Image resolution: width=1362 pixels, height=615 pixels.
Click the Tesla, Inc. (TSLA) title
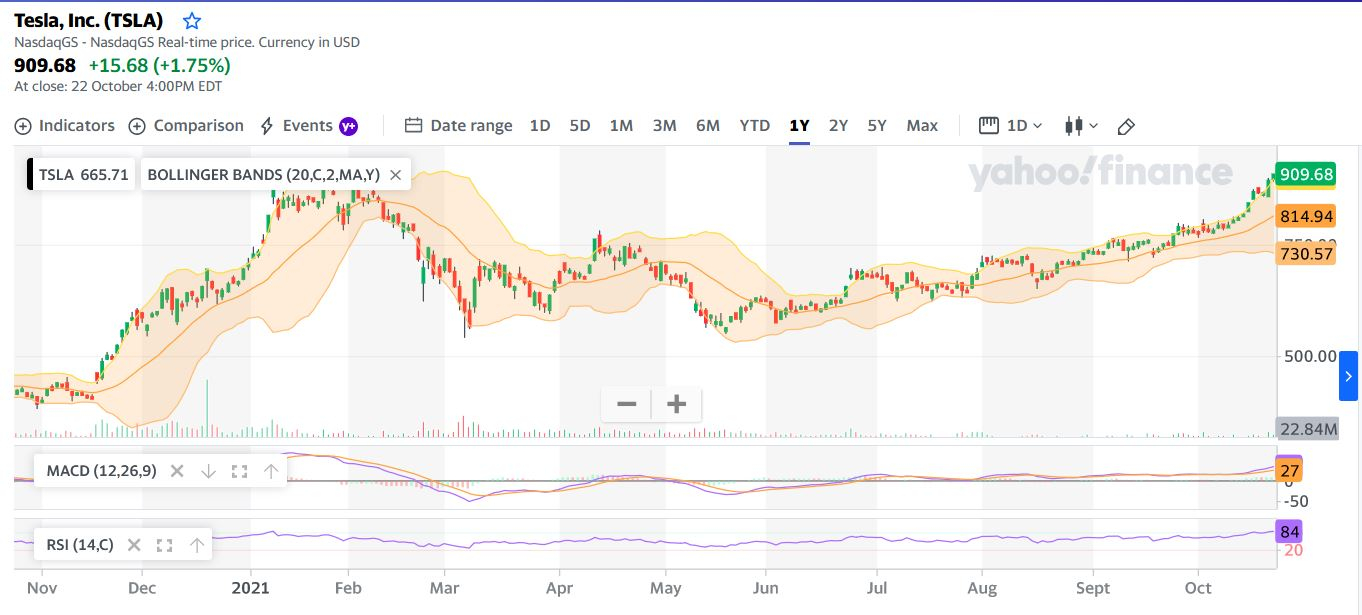[x=89, y=20]
